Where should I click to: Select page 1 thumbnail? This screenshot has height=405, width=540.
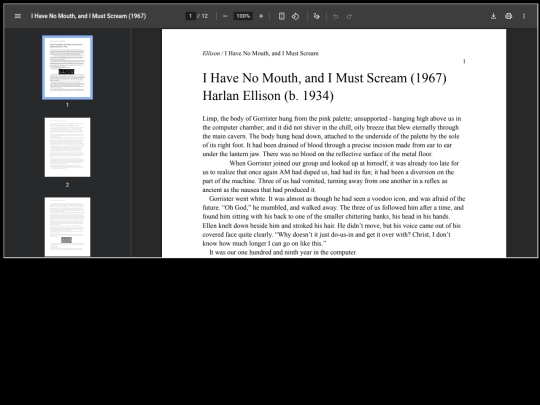pyautogui.click(x=68, y=68)
